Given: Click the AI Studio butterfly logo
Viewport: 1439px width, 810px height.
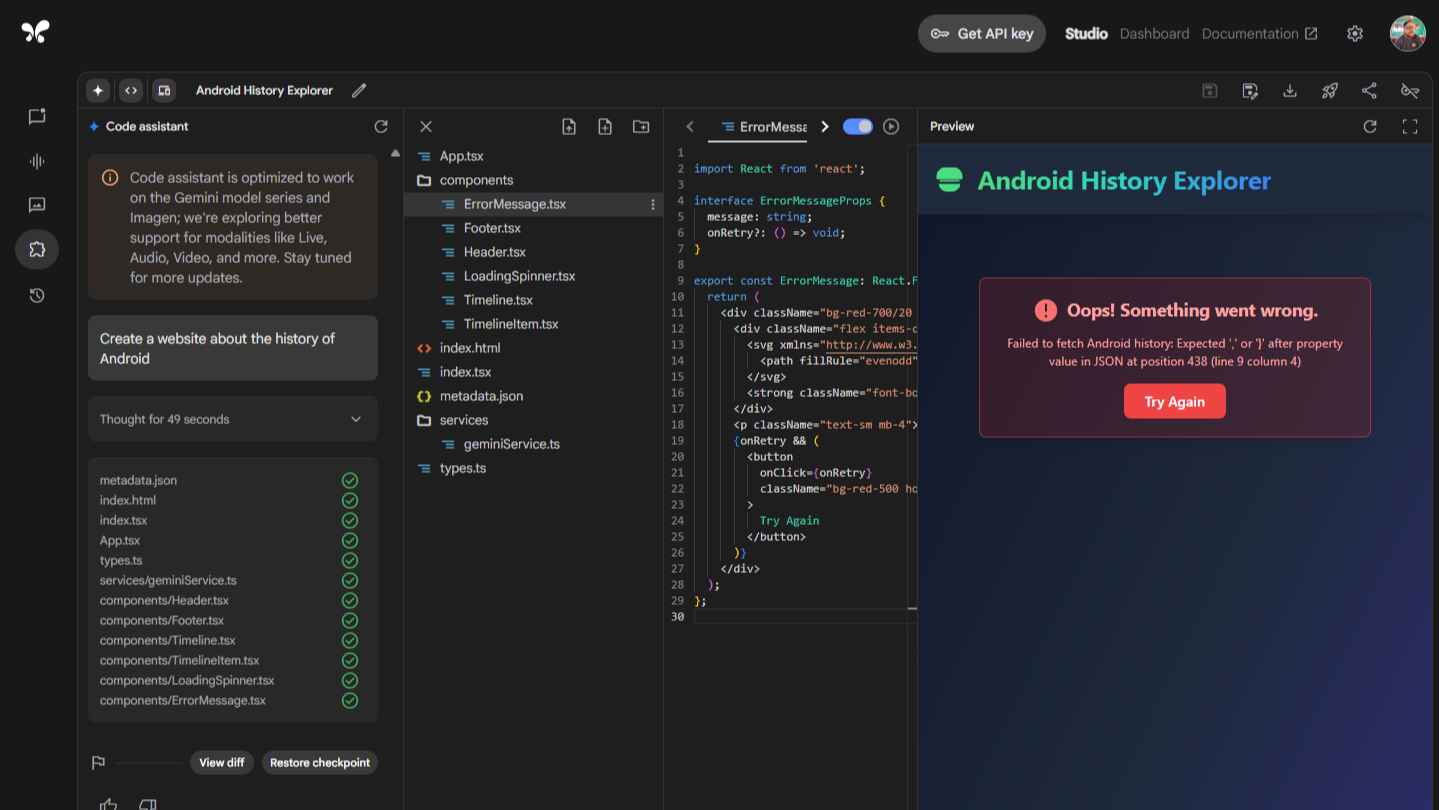Looking at the screenshot, I should 35,33.
